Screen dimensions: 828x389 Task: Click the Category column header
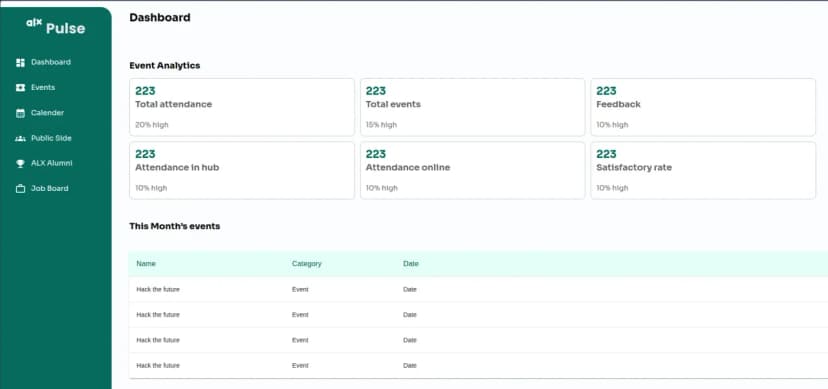[306, 264]
